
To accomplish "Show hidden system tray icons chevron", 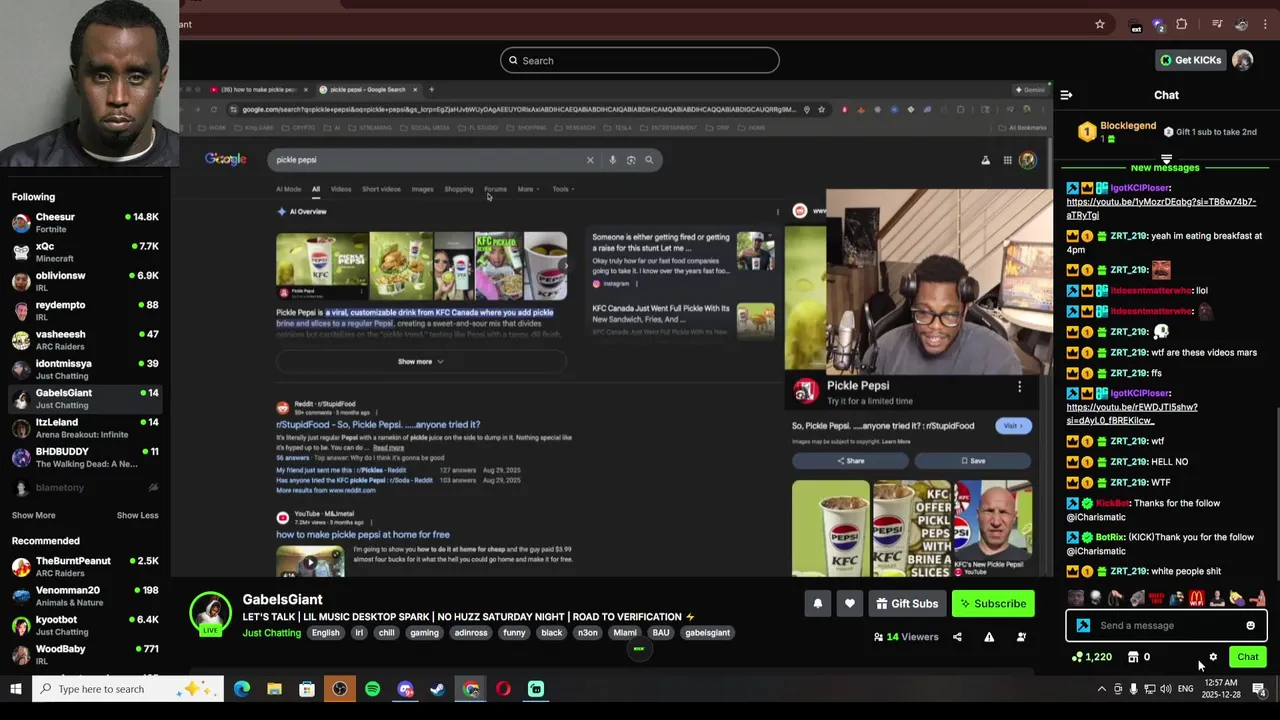I will tap(1102, 689).
